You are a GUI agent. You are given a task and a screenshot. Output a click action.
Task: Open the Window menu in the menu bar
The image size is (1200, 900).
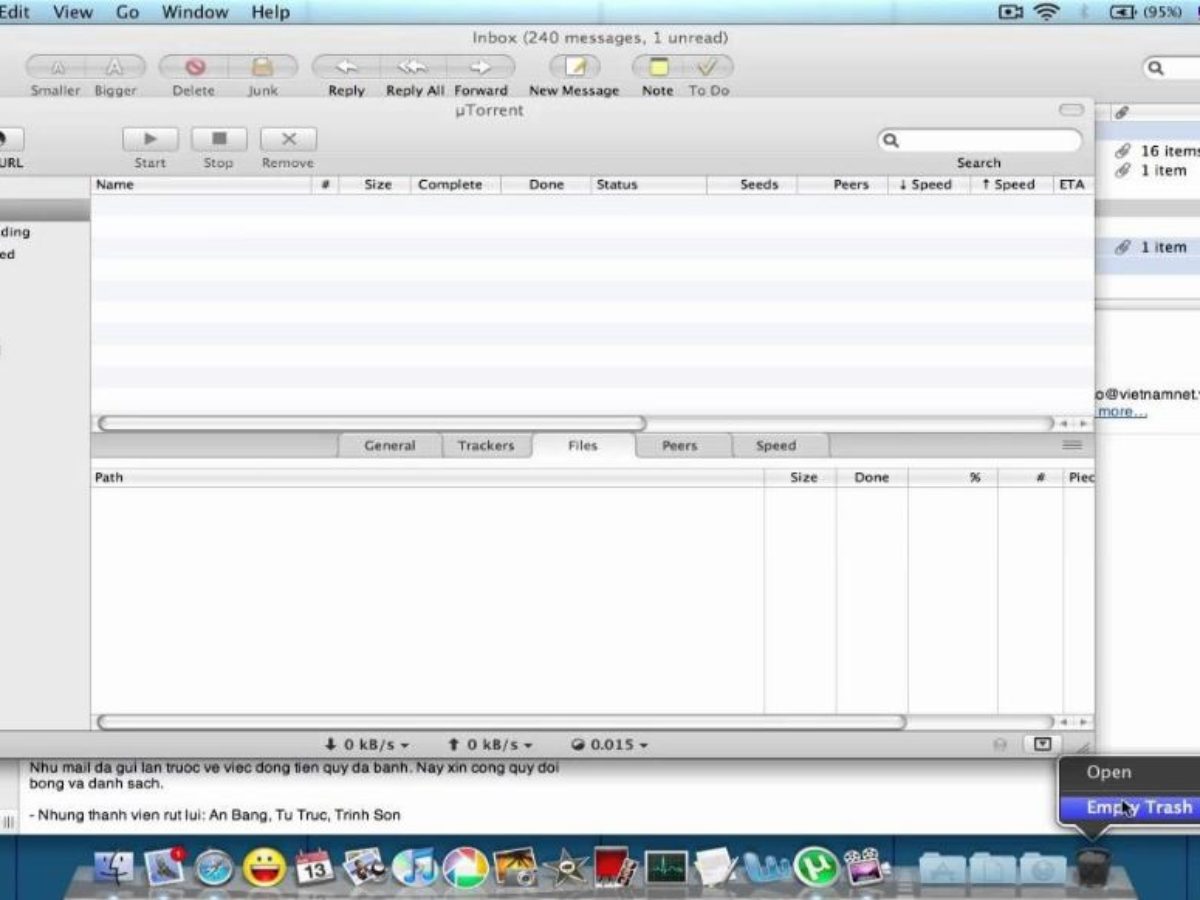click(194, 12)
